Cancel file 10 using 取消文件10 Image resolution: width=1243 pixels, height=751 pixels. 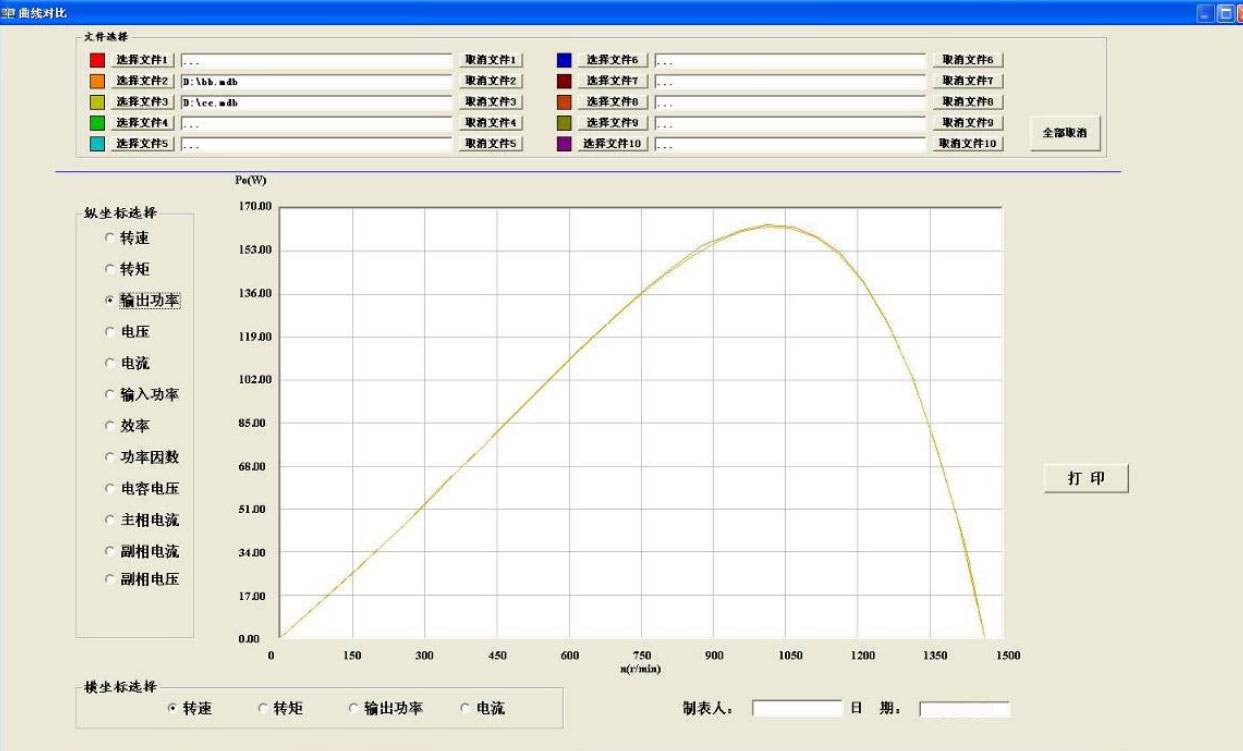coord(966,143)
